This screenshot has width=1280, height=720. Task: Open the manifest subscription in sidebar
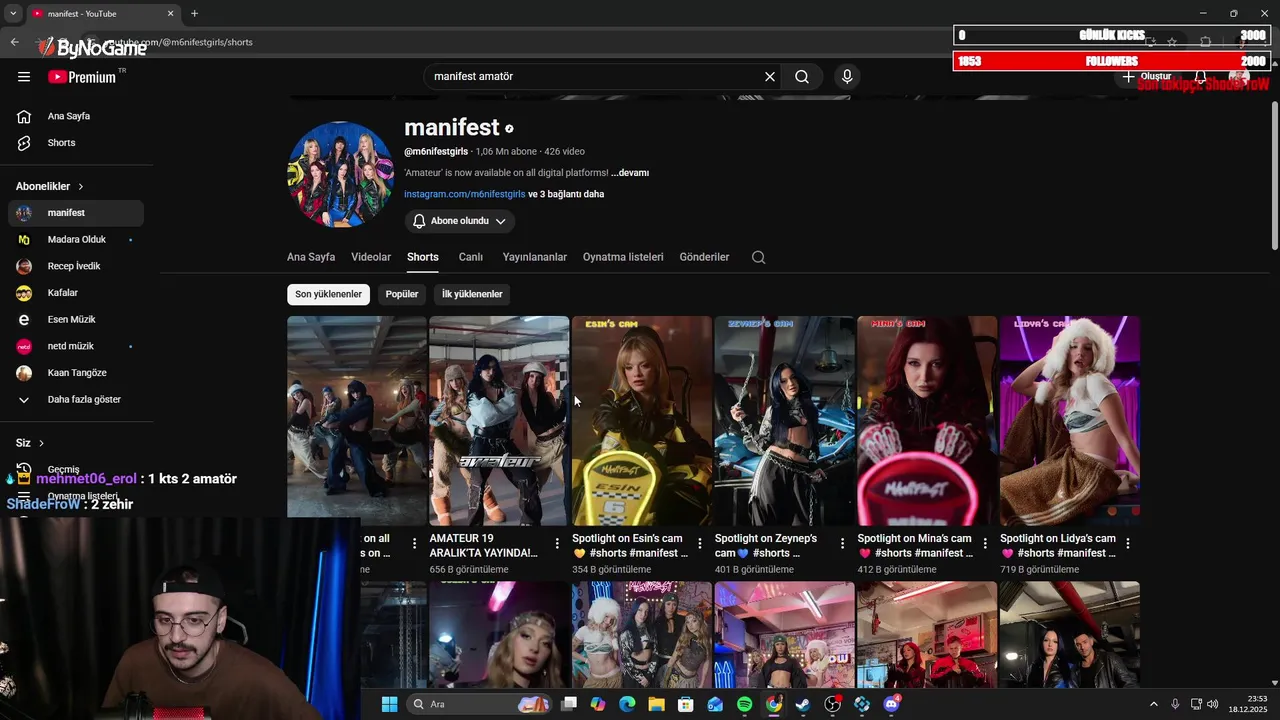[76, 213]
